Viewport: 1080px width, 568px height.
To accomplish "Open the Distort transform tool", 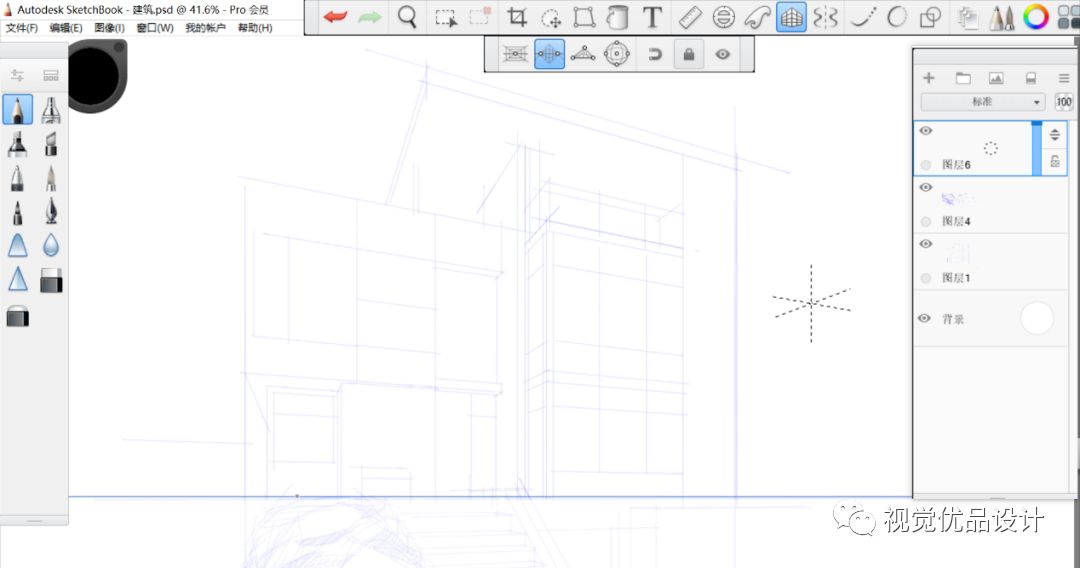I will tap(584, 17).
